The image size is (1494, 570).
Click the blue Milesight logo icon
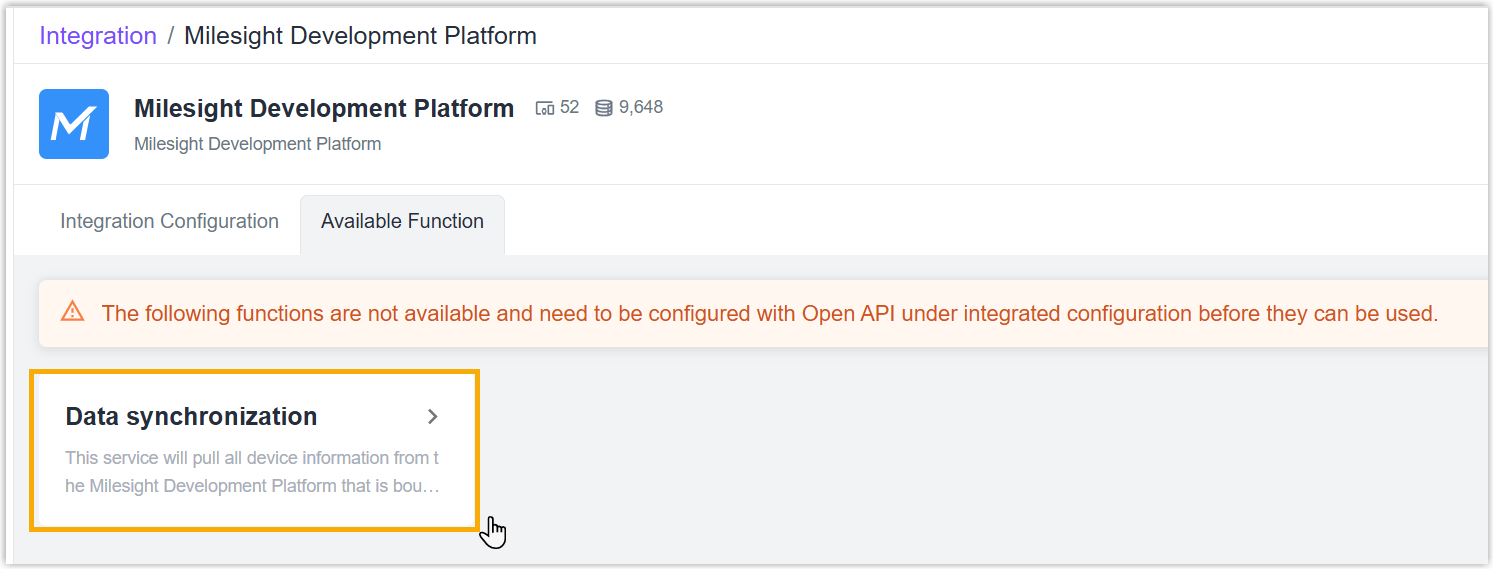point(74,124)
